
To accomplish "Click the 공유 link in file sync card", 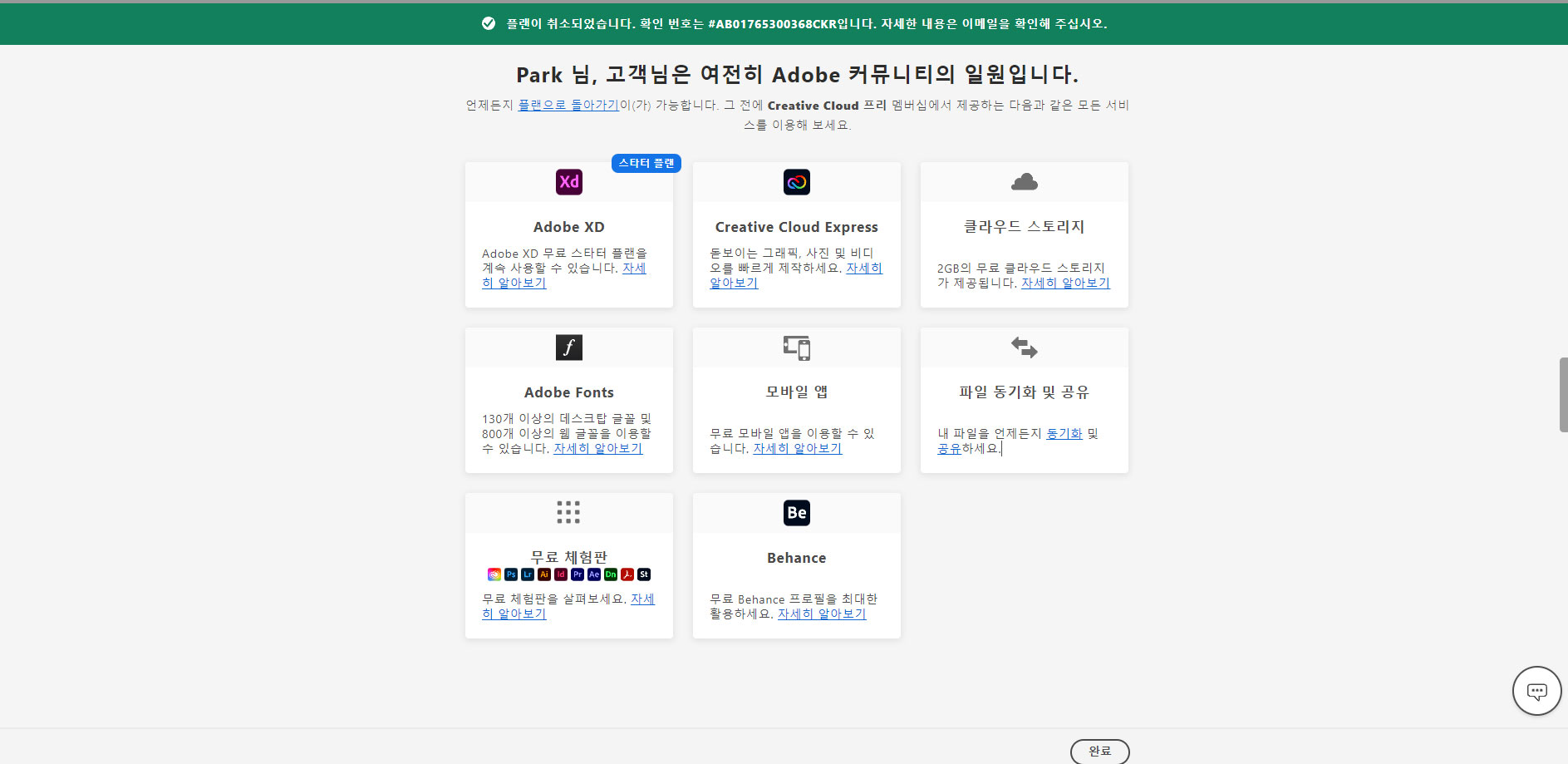I will point(949,448).
